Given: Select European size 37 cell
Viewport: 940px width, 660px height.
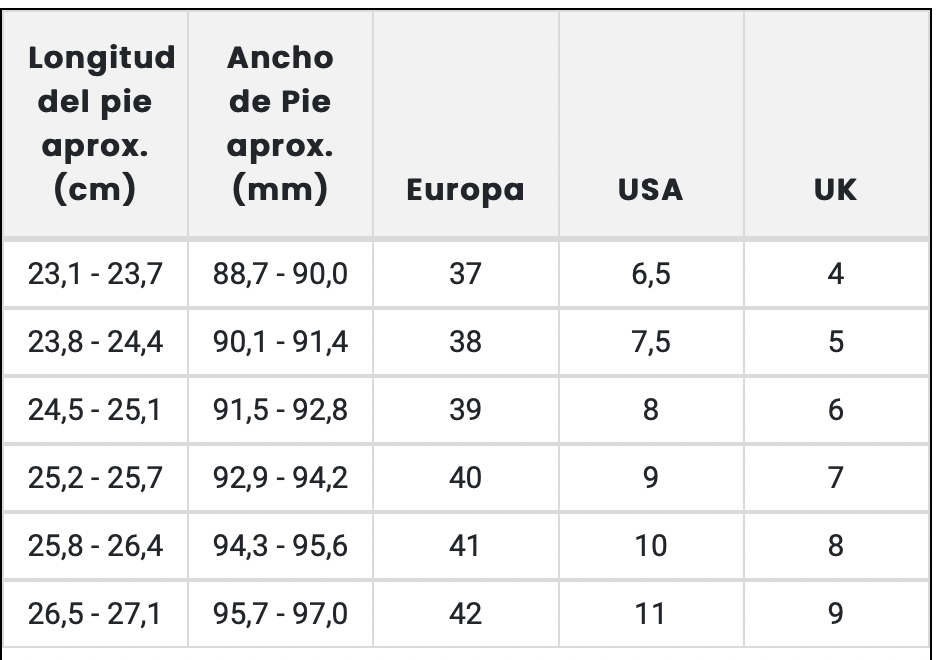Looking at the screenshot, I should (x=465, y=274).
